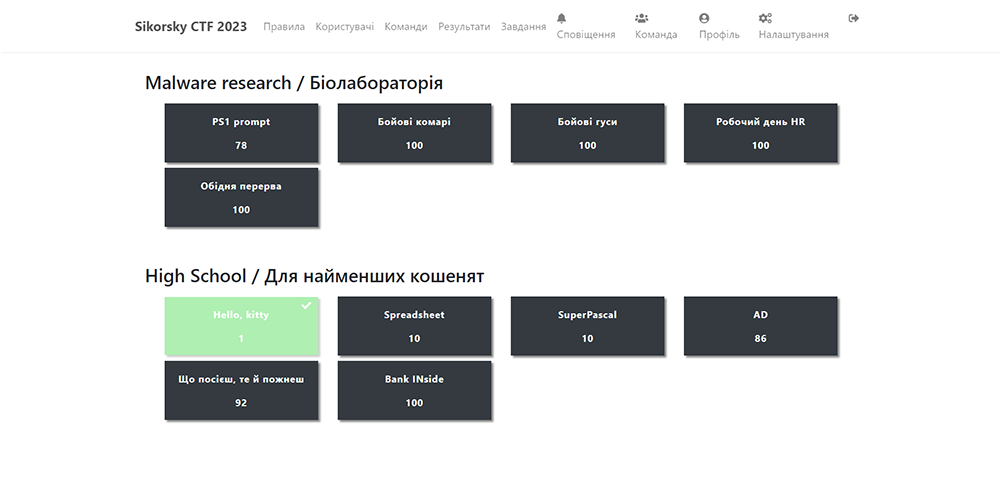Open the Обідня перерва challenge card
The image size is (1000, 489).
pos(241,197)
